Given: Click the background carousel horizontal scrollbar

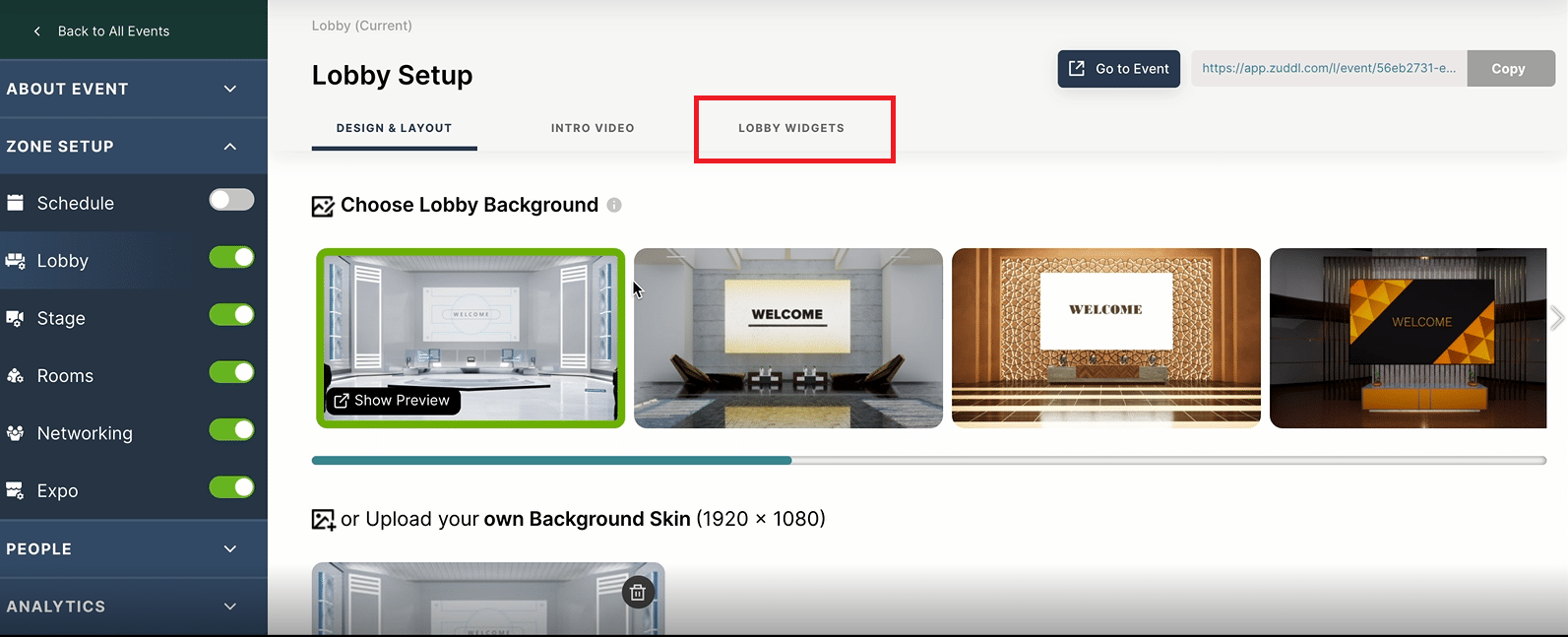Looking at the screenshot, I should pyautogui.click(x=928, y=460).
